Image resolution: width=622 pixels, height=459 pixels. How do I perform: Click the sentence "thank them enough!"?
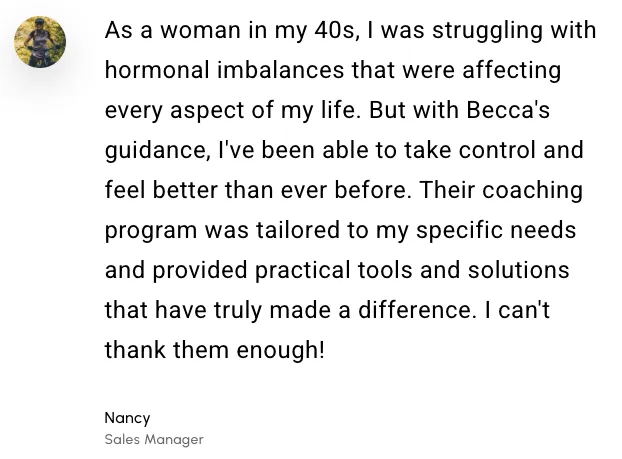pos(215,350)
